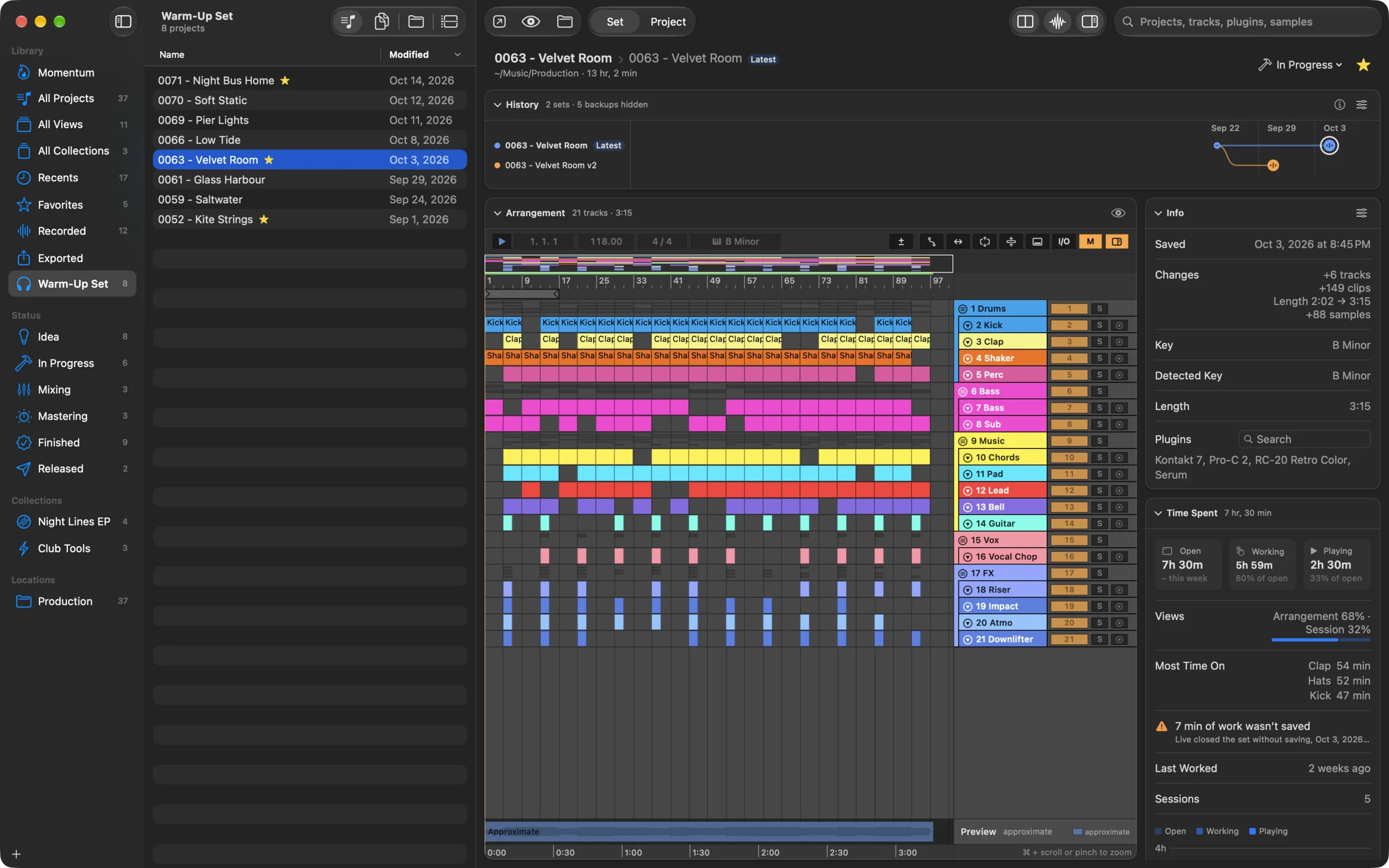Switch to the Set tab
Screen dimensions: 1389x868
pos(615,22)
